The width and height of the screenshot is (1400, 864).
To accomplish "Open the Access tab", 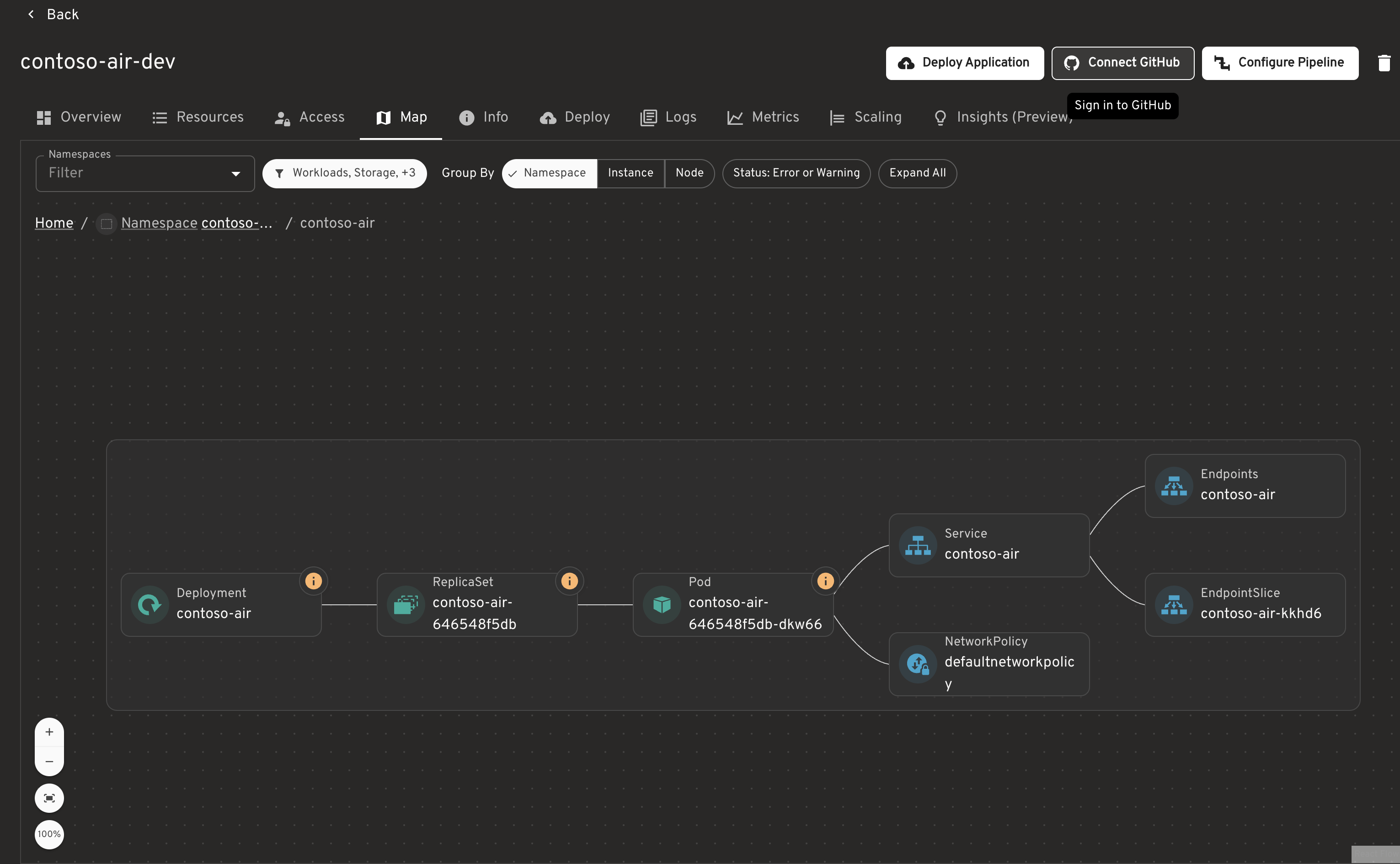I will 310,117.
